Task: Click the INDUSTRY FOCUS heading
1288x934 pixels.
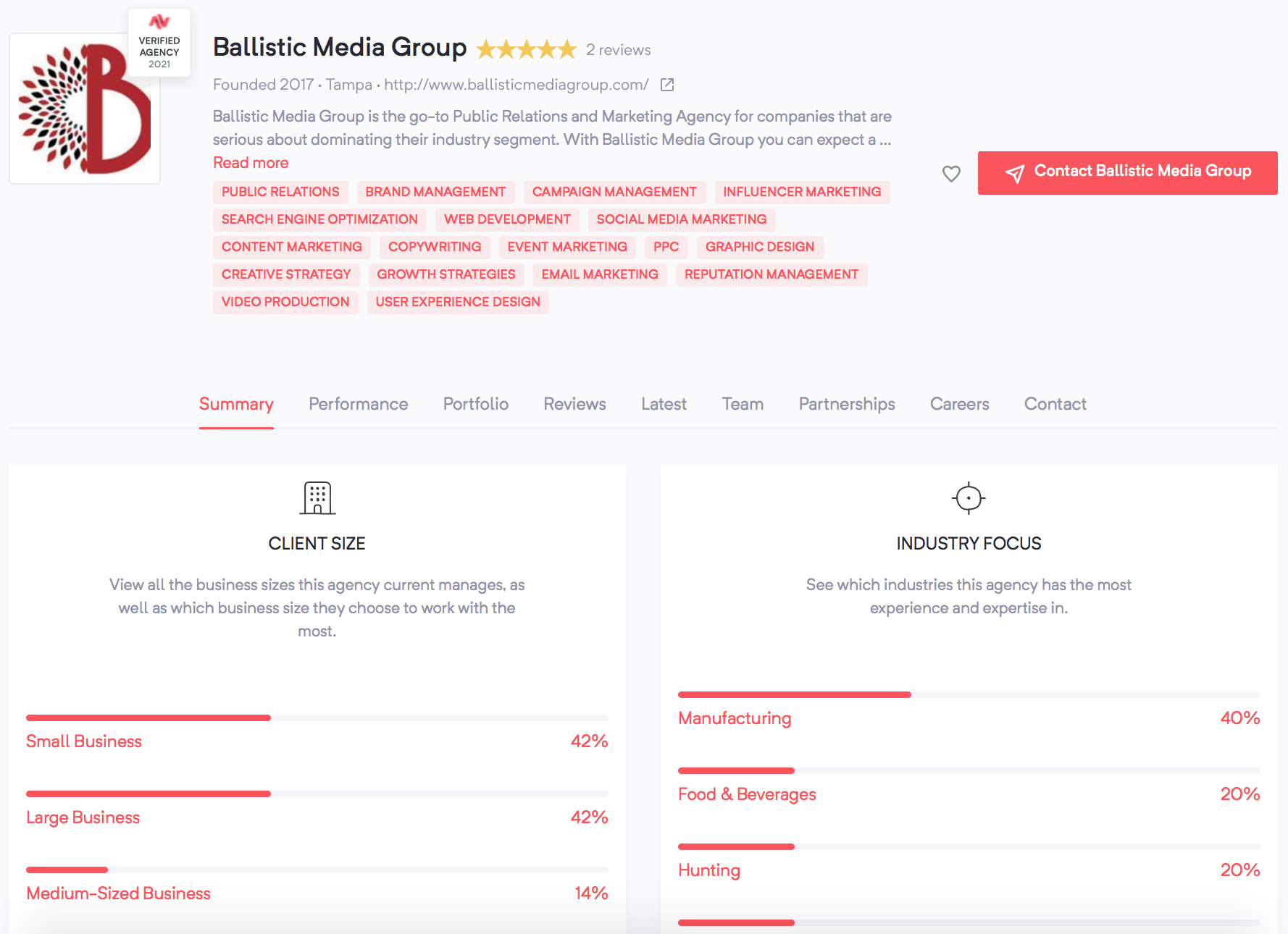Action: [969, 544]
